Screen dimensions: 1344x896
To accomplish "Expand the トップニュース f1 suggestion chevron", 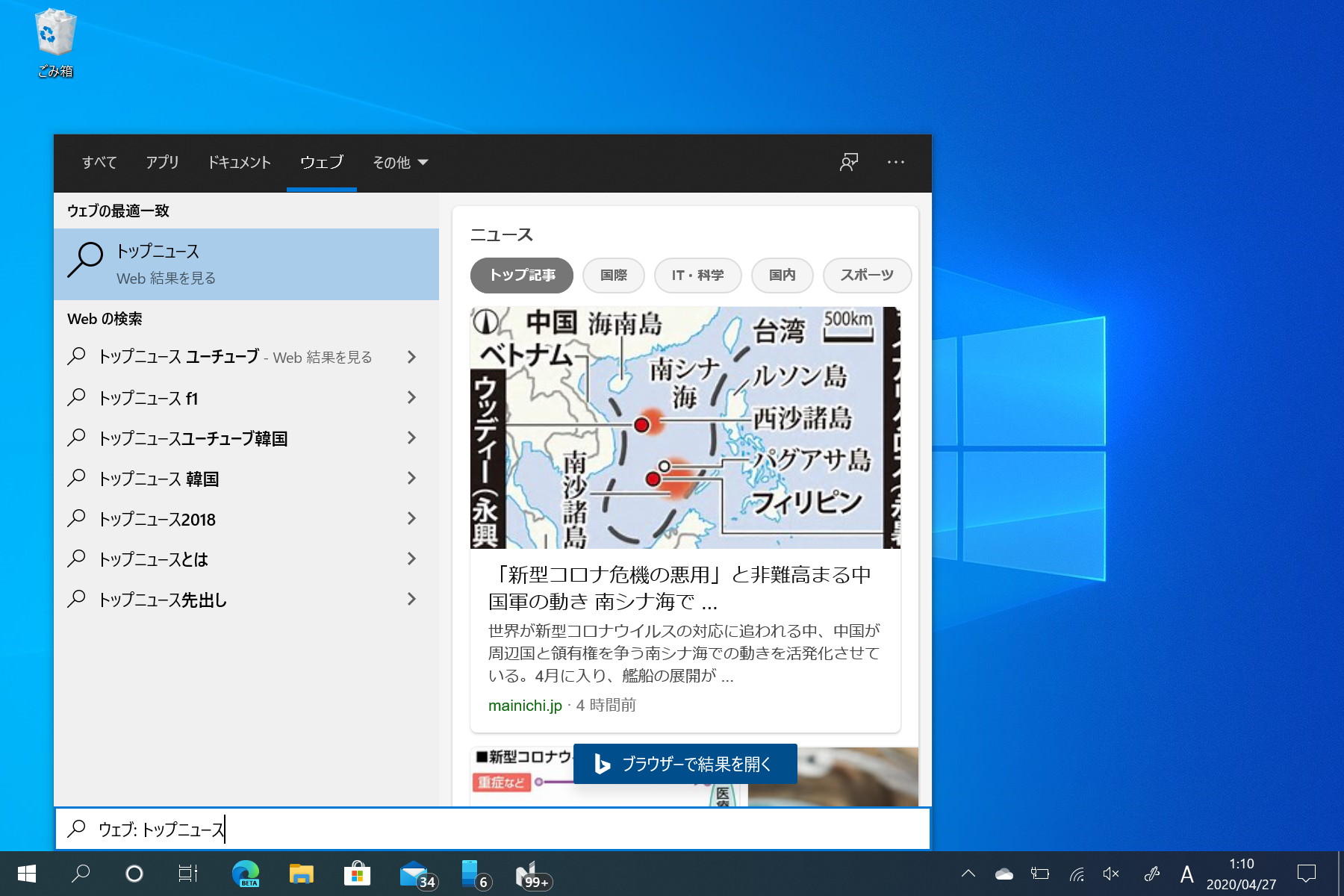I will pos(411,398).
